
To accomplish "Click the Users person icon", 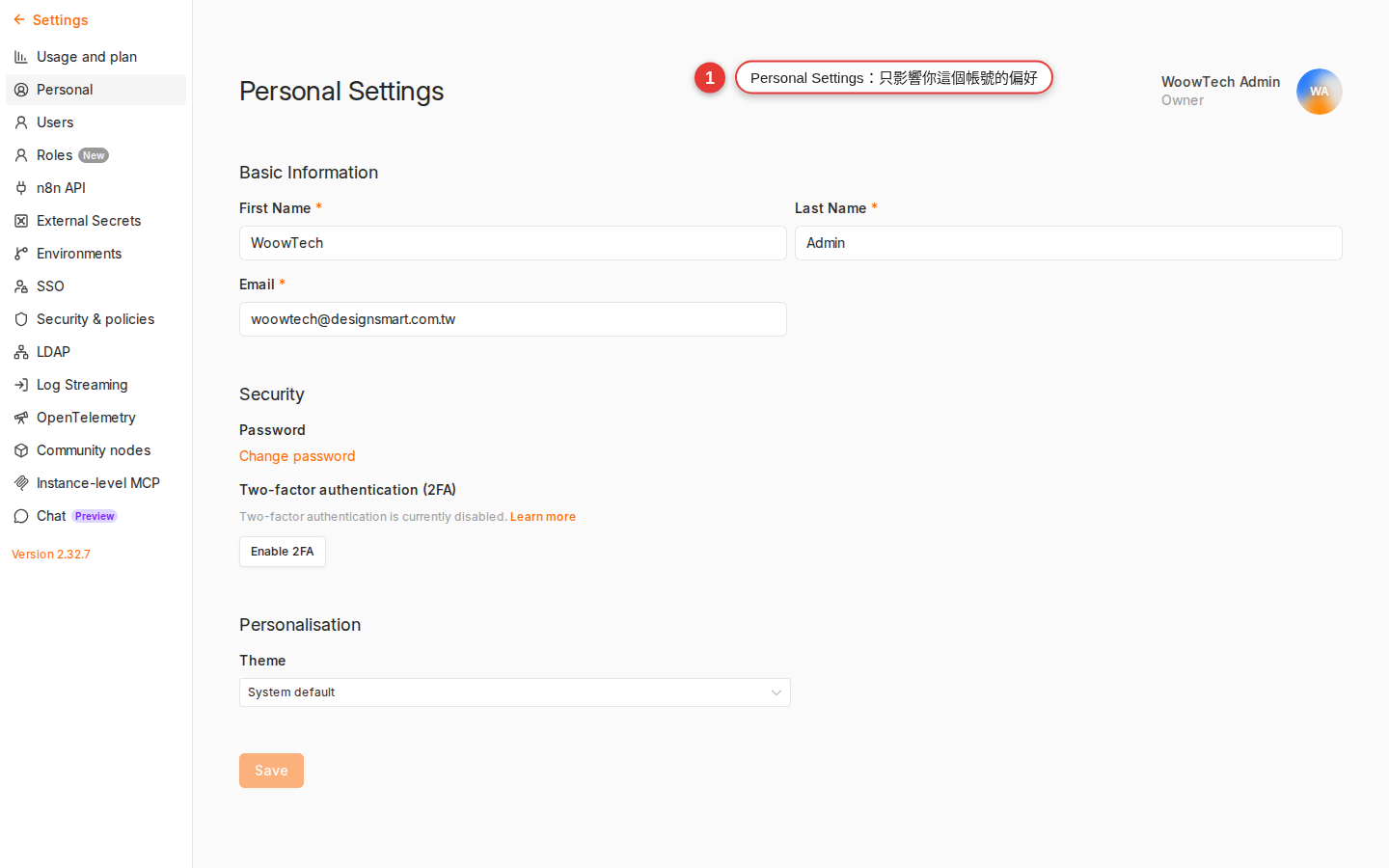I will (x=21, y=122).
